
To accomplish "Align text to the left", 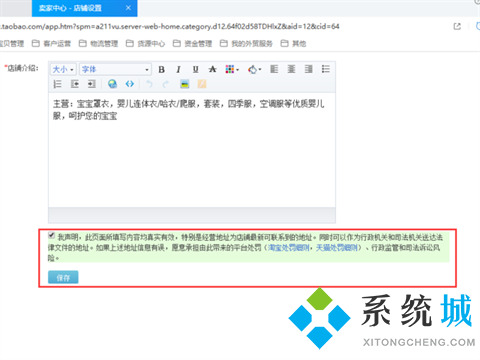I will pyautogui.click(x=274, y=69).
